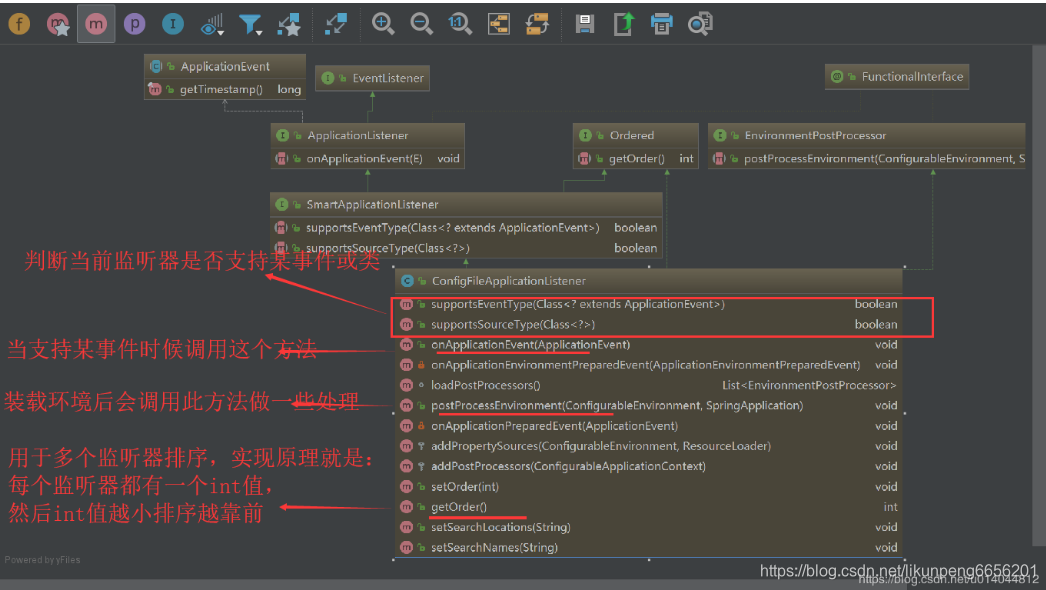Click the getTimestamp() method row

pyautogui.click(x=225, y=89)
